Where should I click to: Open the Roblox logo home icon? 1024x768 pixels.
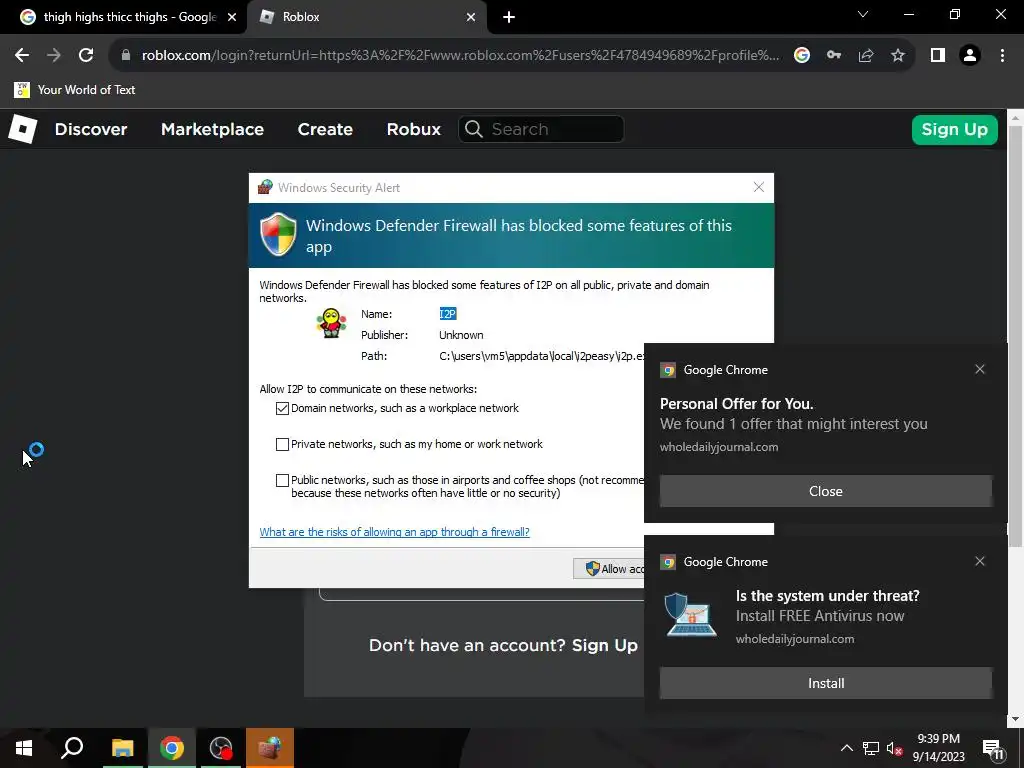(23, 129)
